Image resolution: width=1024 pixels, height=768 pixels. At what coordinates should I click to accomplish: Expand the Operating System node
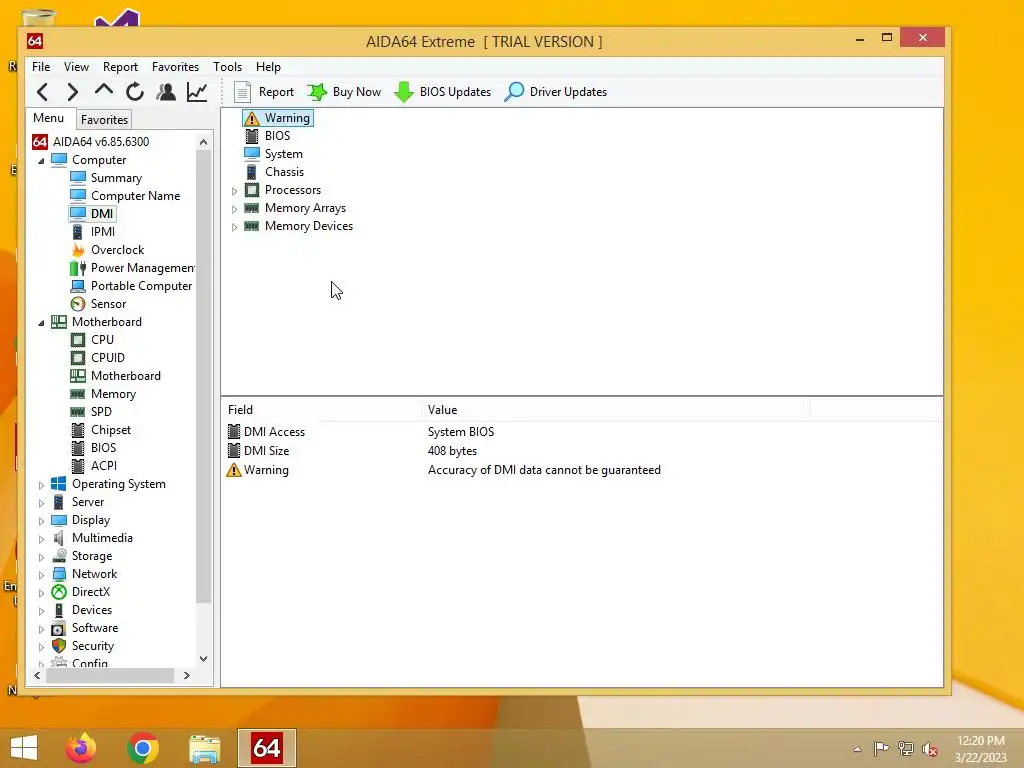click(41, 485)
